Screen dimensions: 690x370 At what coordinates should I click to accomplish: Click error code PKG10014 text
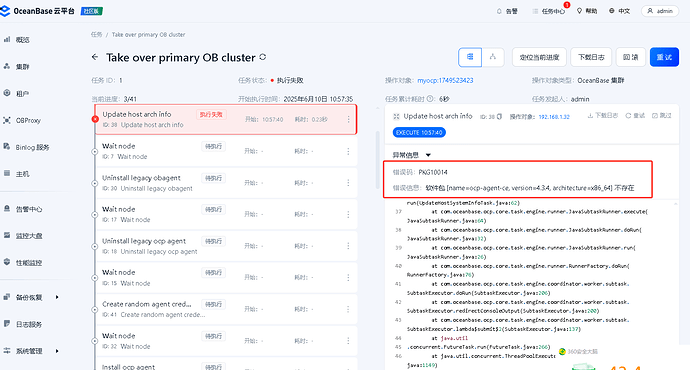click(433, 172)
